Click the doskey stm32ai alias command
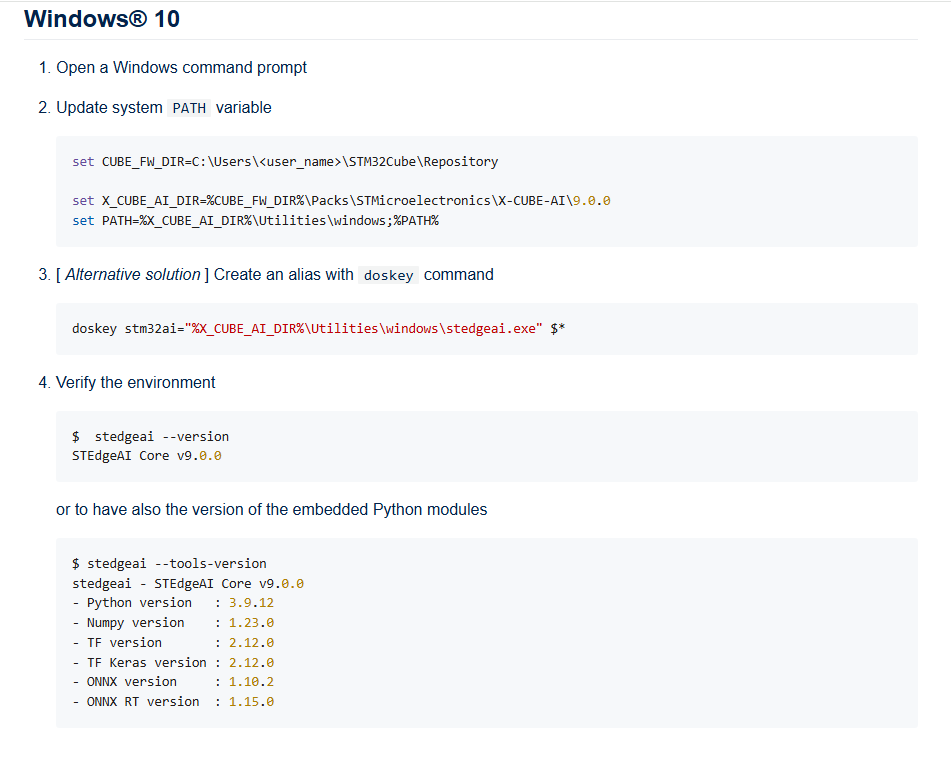 tap(319, 328)
